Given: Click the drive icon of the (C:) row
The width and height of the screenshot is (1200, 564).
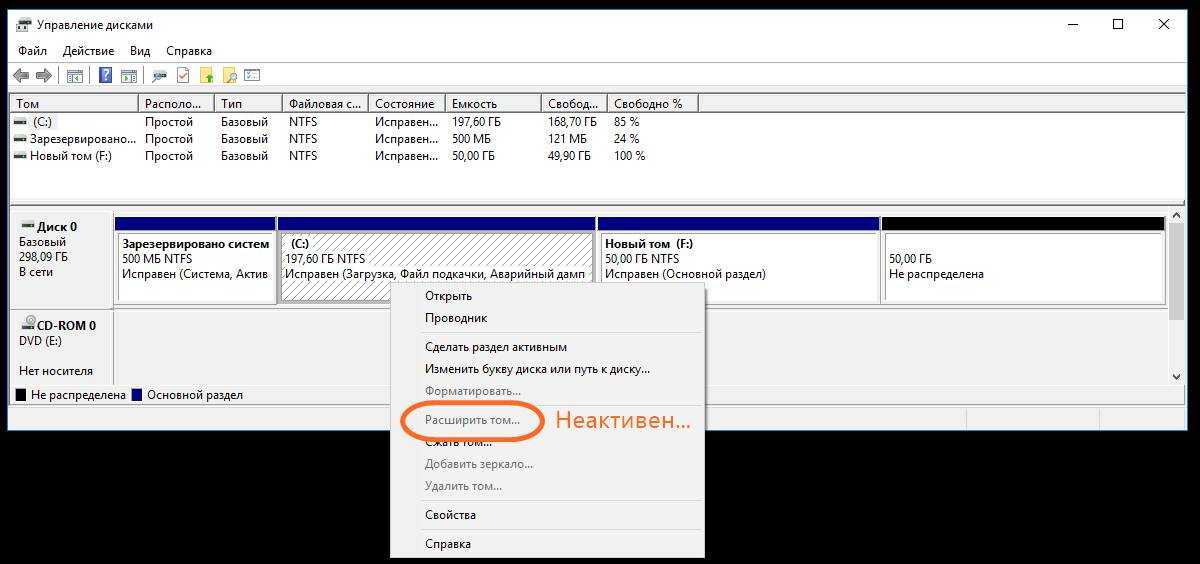Looking at the screenshot, I should (x=22, y=122).
